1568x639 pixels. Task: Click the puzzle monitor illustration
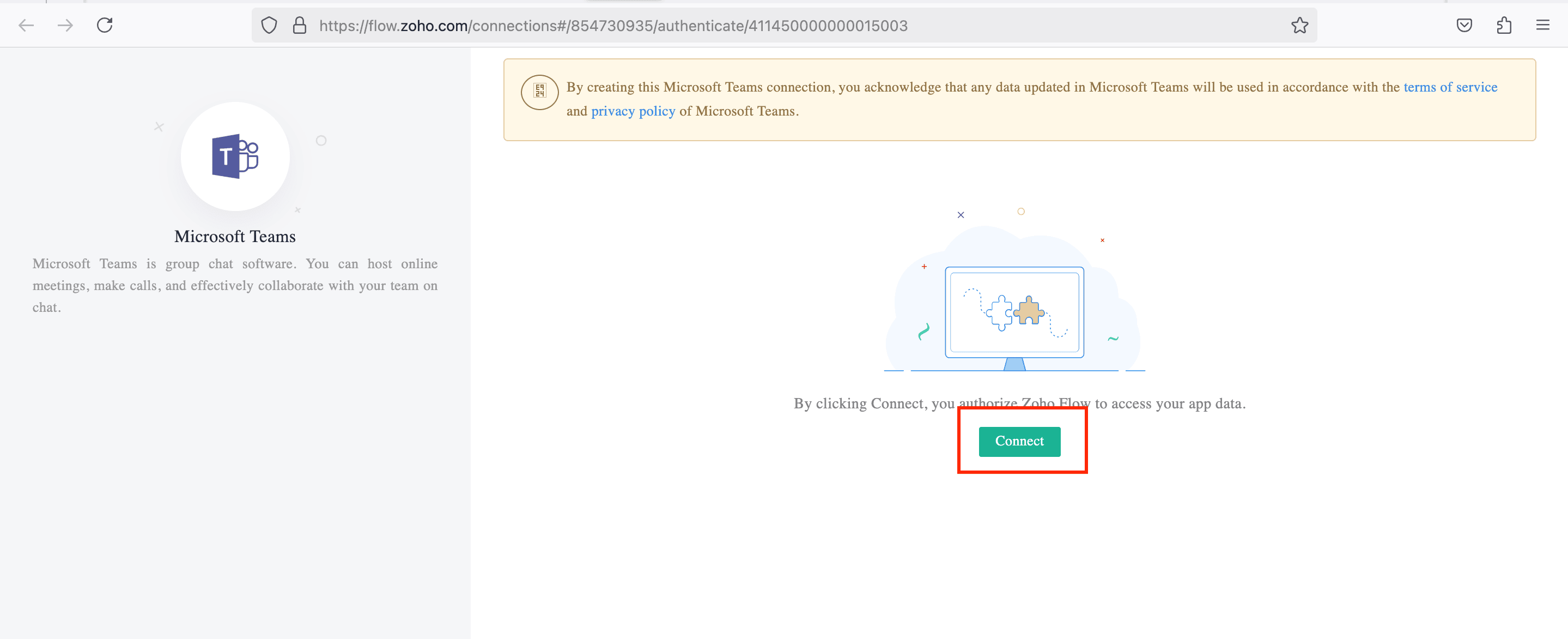pyautogui.click(x=1014, y=312)
